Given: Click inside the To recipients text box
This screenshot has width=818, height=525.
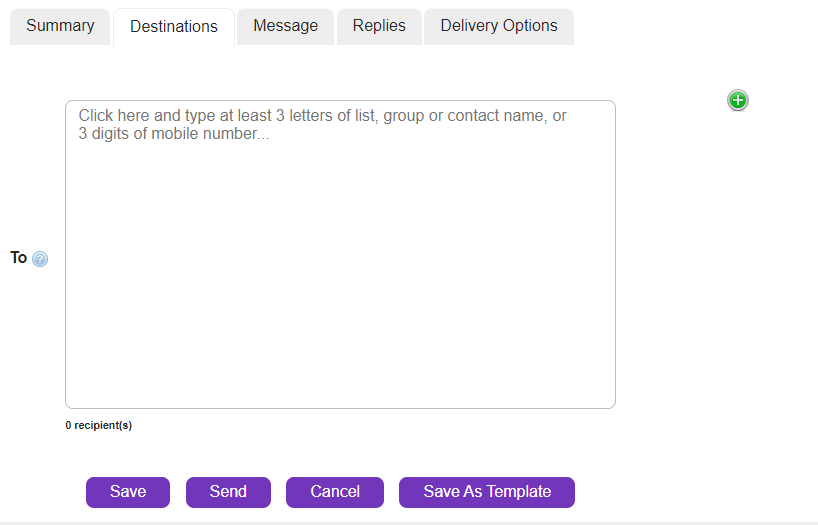Looking at the screenshot, I should pyautogui.click(x=340, y=270).
